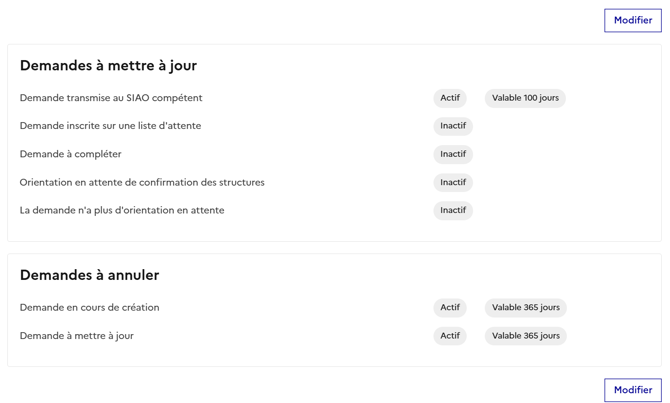
Task: Click the bottom Modifier button
Action: [632, 390]
